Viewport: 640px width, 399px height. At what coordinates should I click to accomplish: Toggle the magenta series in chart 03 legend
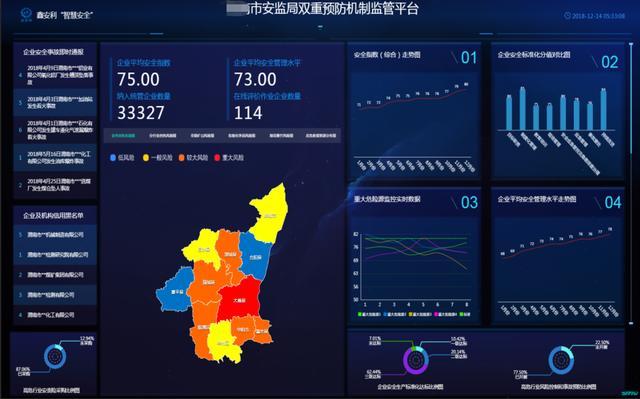[x=445, y=314]
